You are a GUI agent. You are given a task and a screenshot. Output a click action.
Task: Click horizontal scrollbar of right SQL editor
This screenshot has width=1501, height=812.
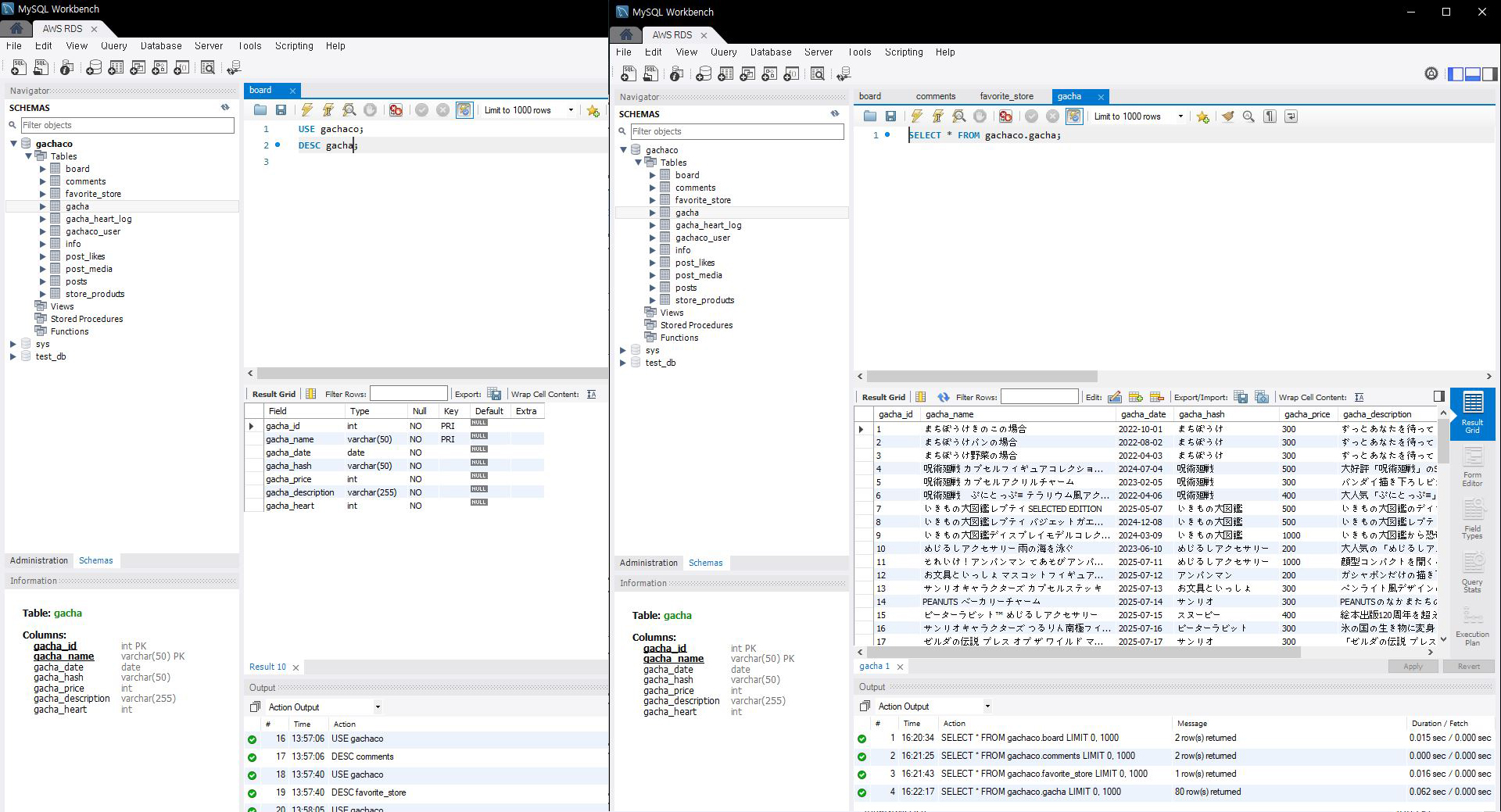pyautogui.click(x=982, y=376)
